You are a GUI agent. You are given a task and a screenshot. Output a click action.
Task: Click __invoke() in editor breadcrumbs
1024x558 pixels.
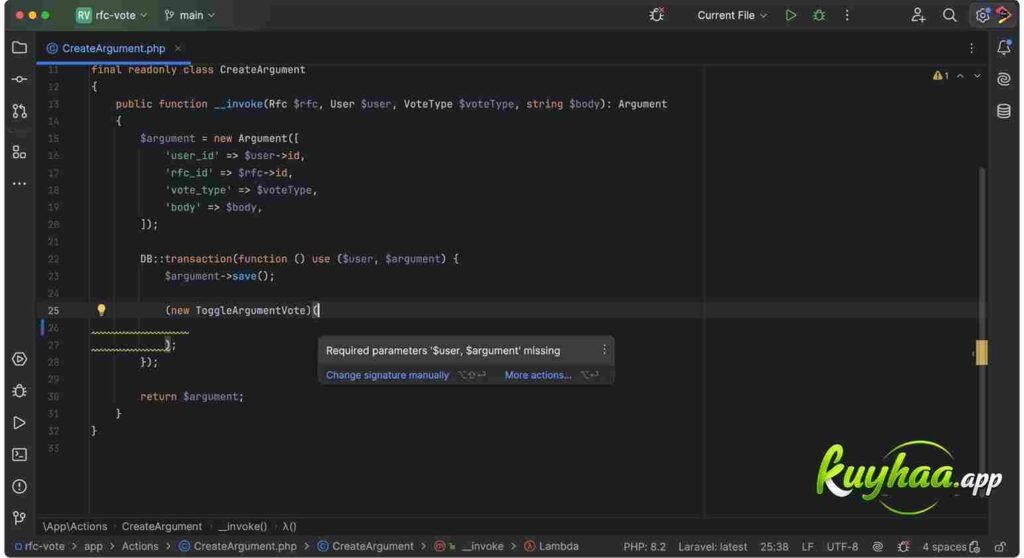coord(242,526)
